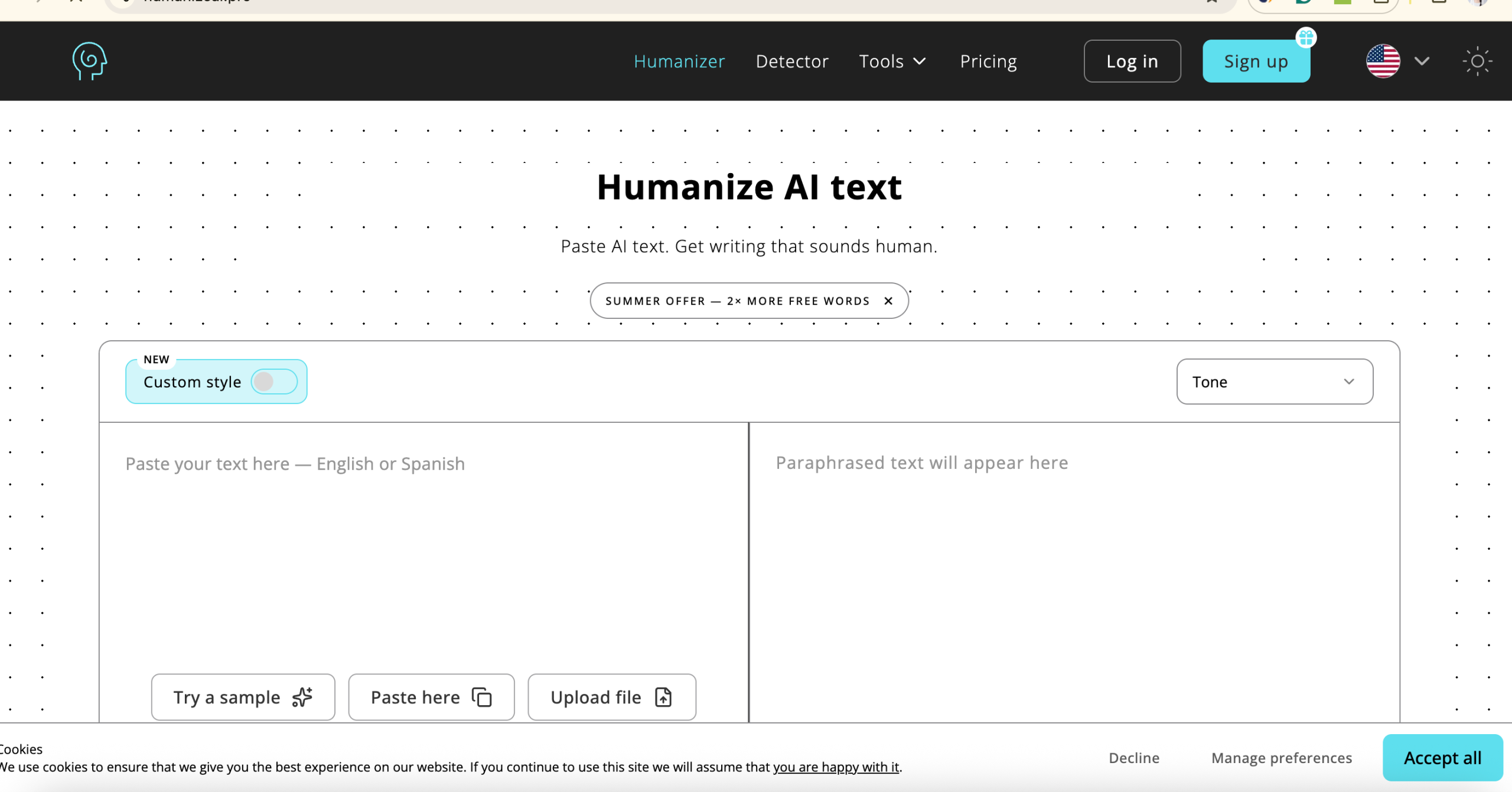Click Try a sample button

243,697
